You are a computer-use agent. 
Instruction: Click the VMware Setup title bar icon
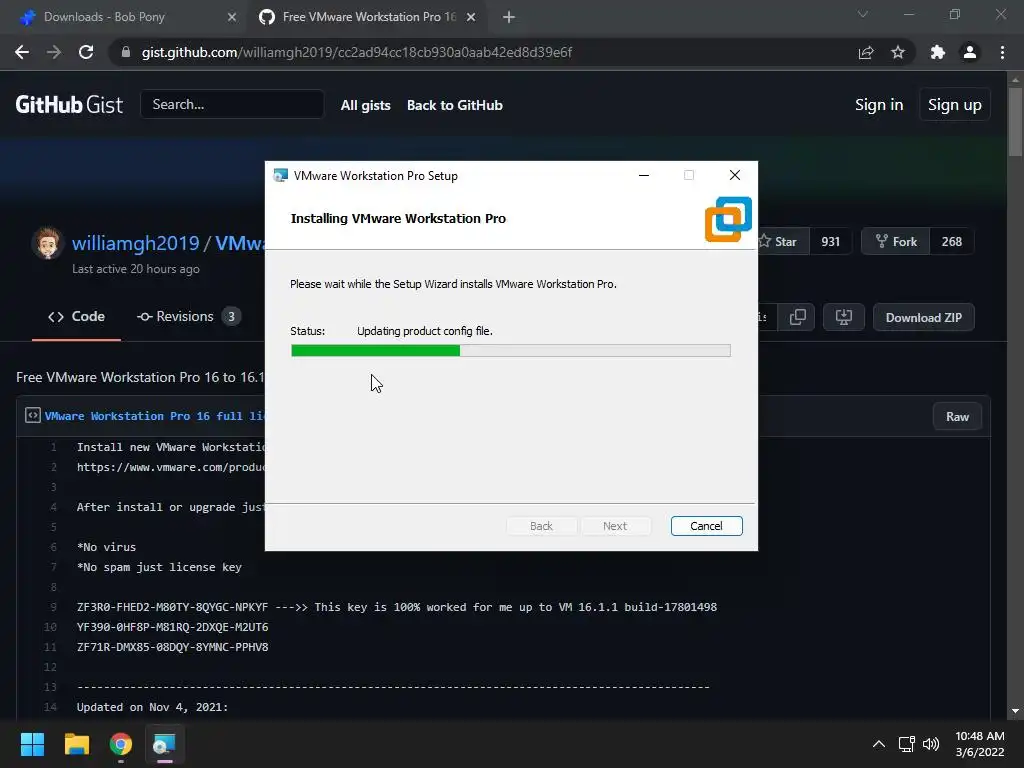click(281, 176)
